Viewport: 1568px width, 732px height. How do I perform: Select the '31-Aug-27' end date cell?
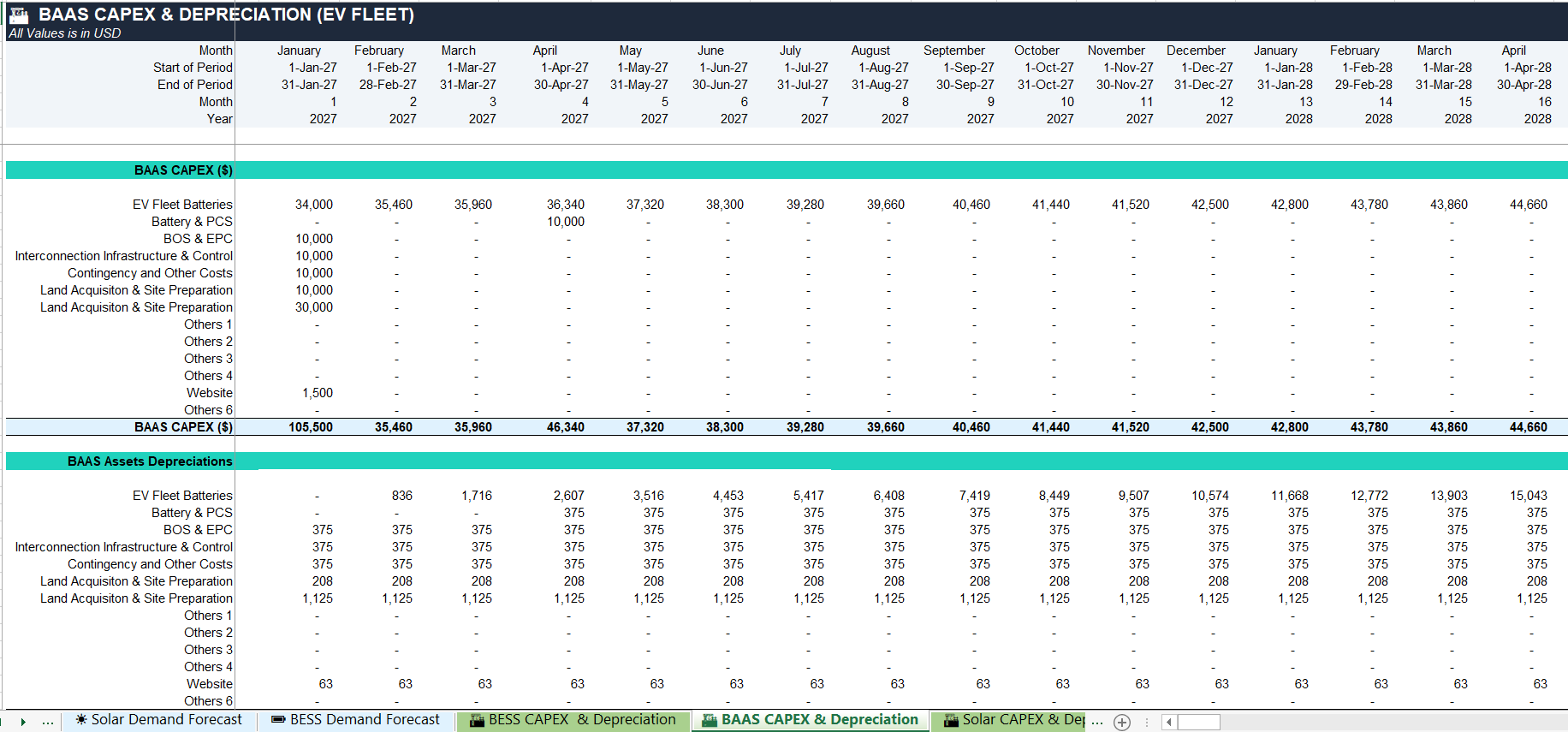(x=880, y=85)
